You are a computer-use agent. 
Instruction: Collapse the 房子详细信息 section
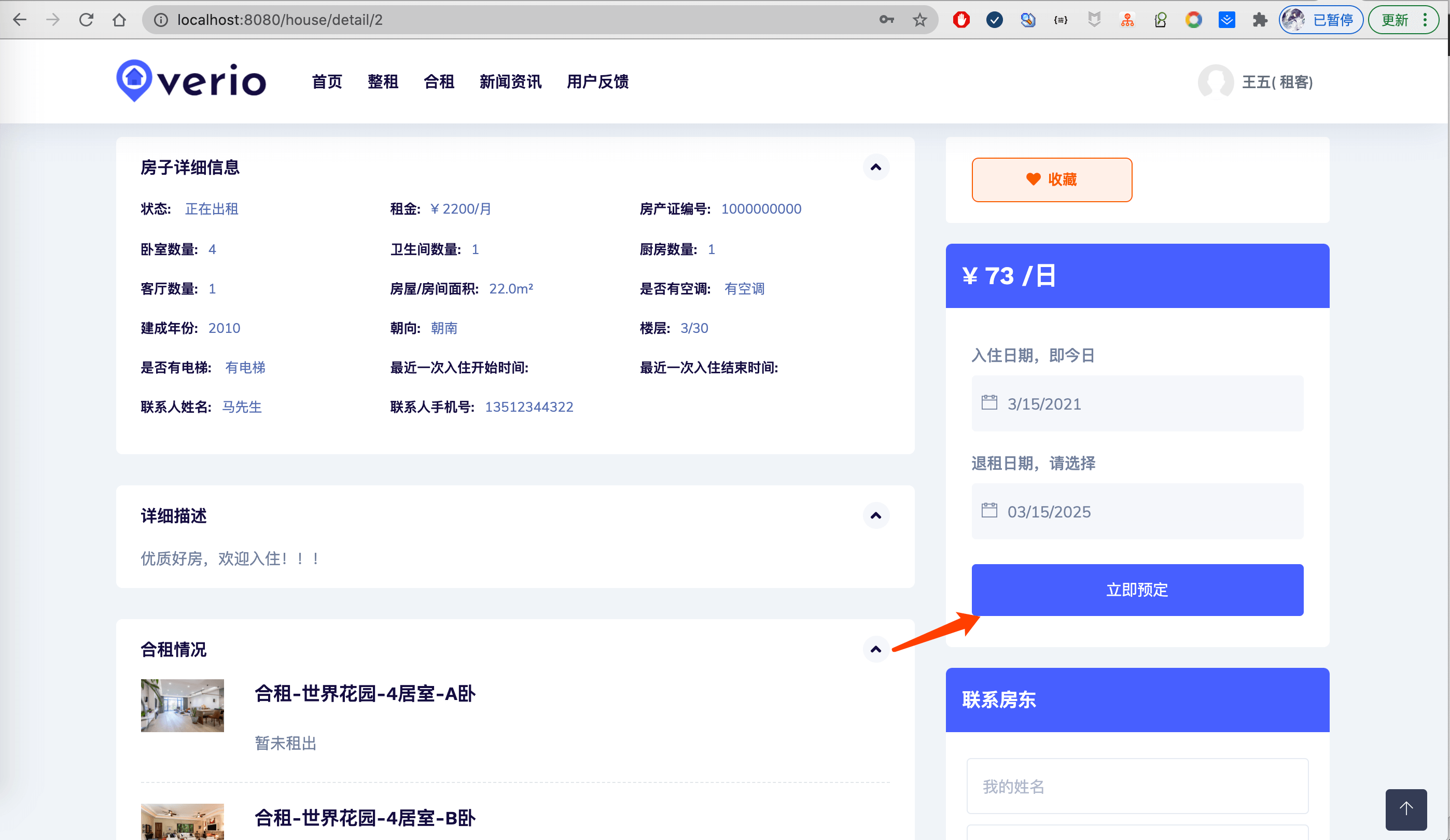pos(875,167)
